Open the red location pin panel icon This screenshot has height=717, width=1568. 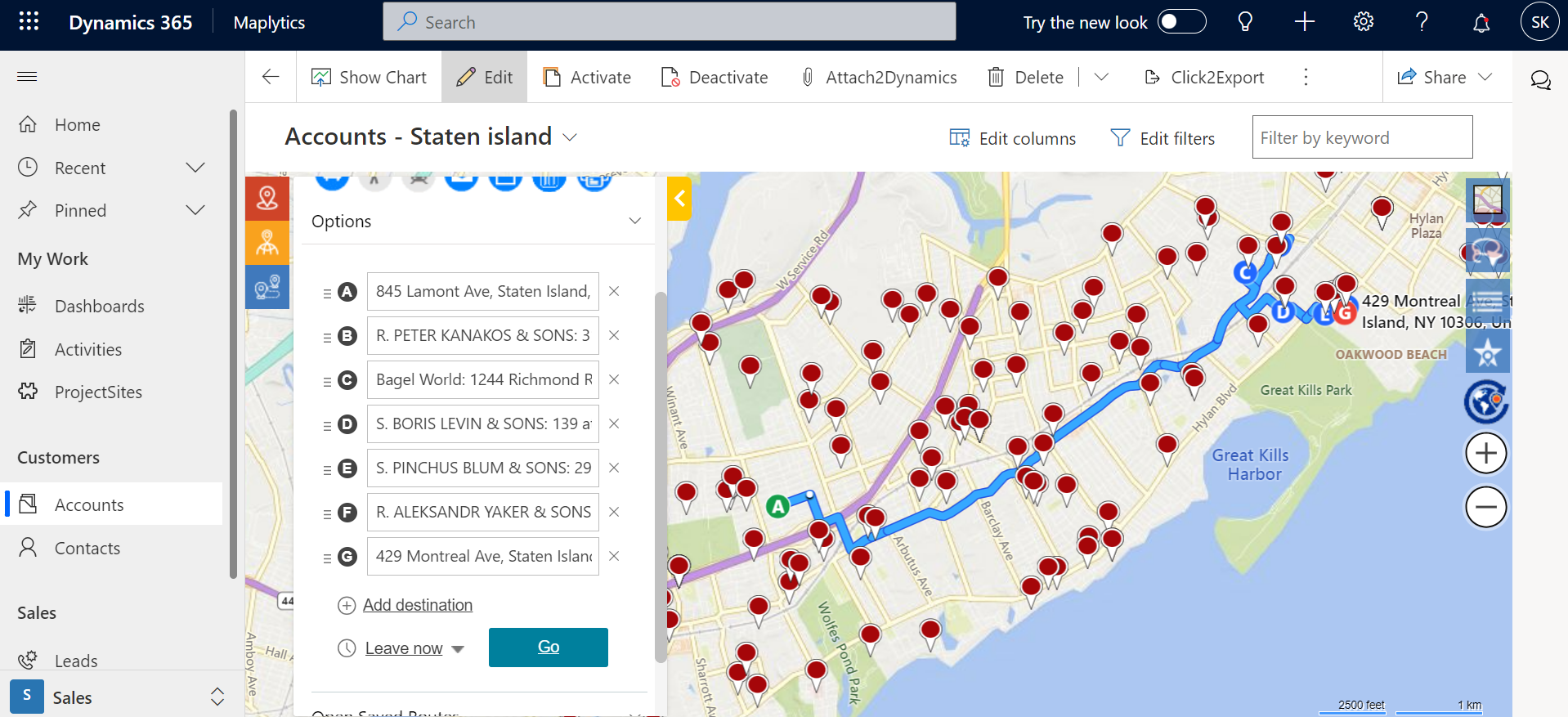267,199
